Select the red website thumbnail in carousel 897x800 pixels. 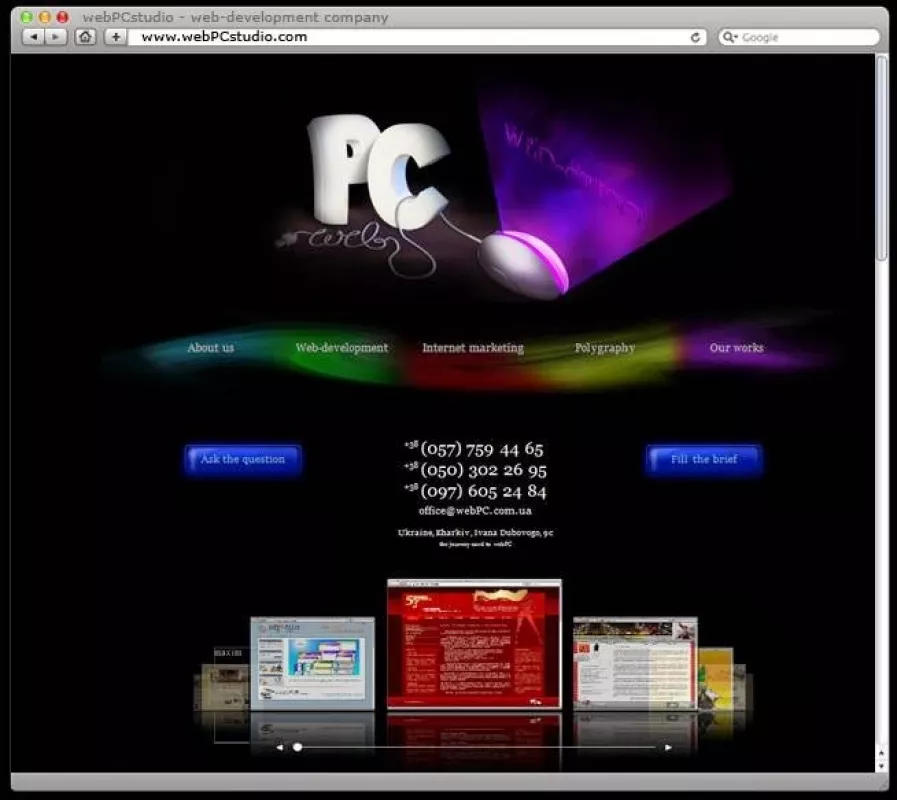pyautogui.click(x=474, y=645)
